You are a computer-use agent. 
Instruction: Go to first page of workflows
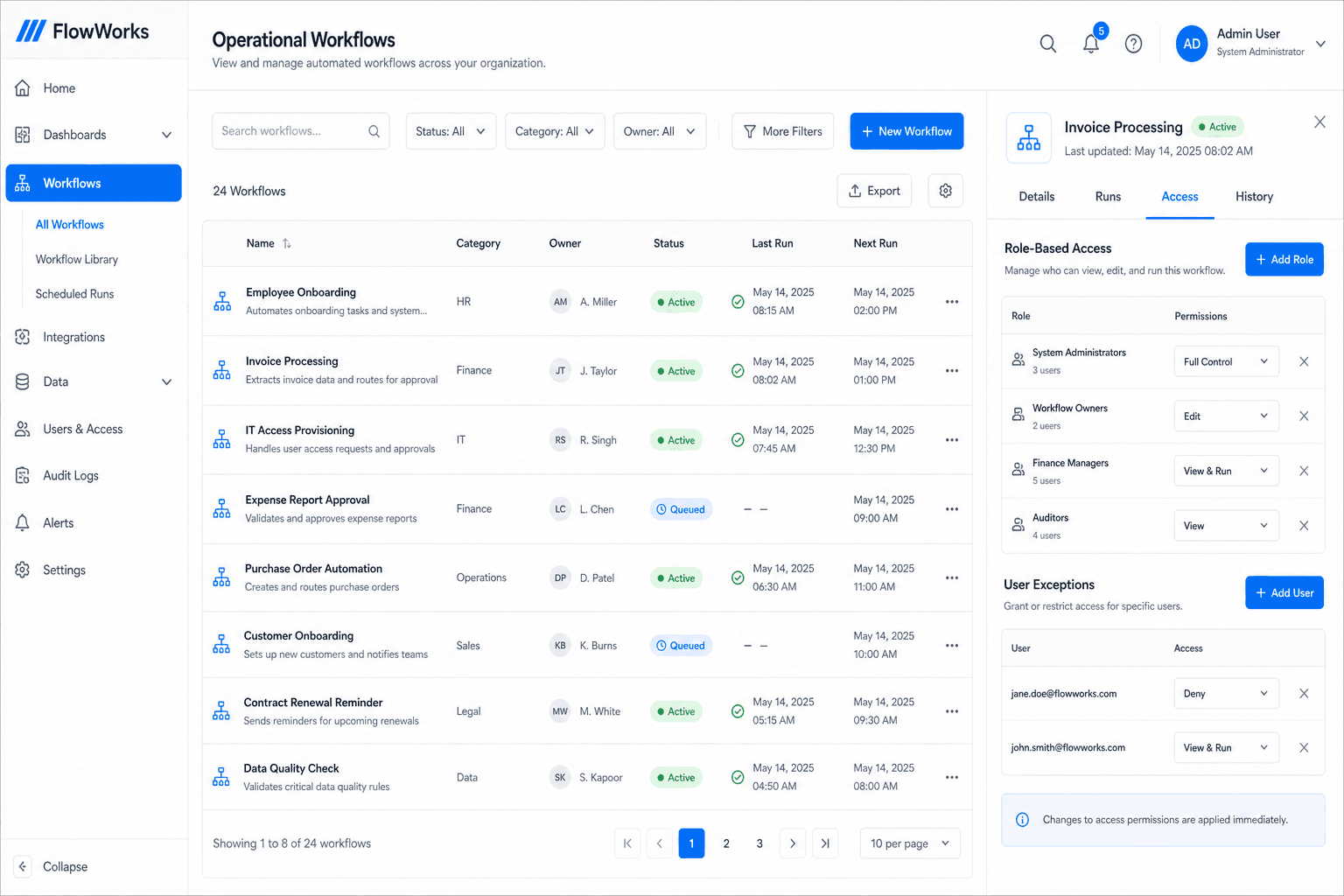click(x=627, y=843)
